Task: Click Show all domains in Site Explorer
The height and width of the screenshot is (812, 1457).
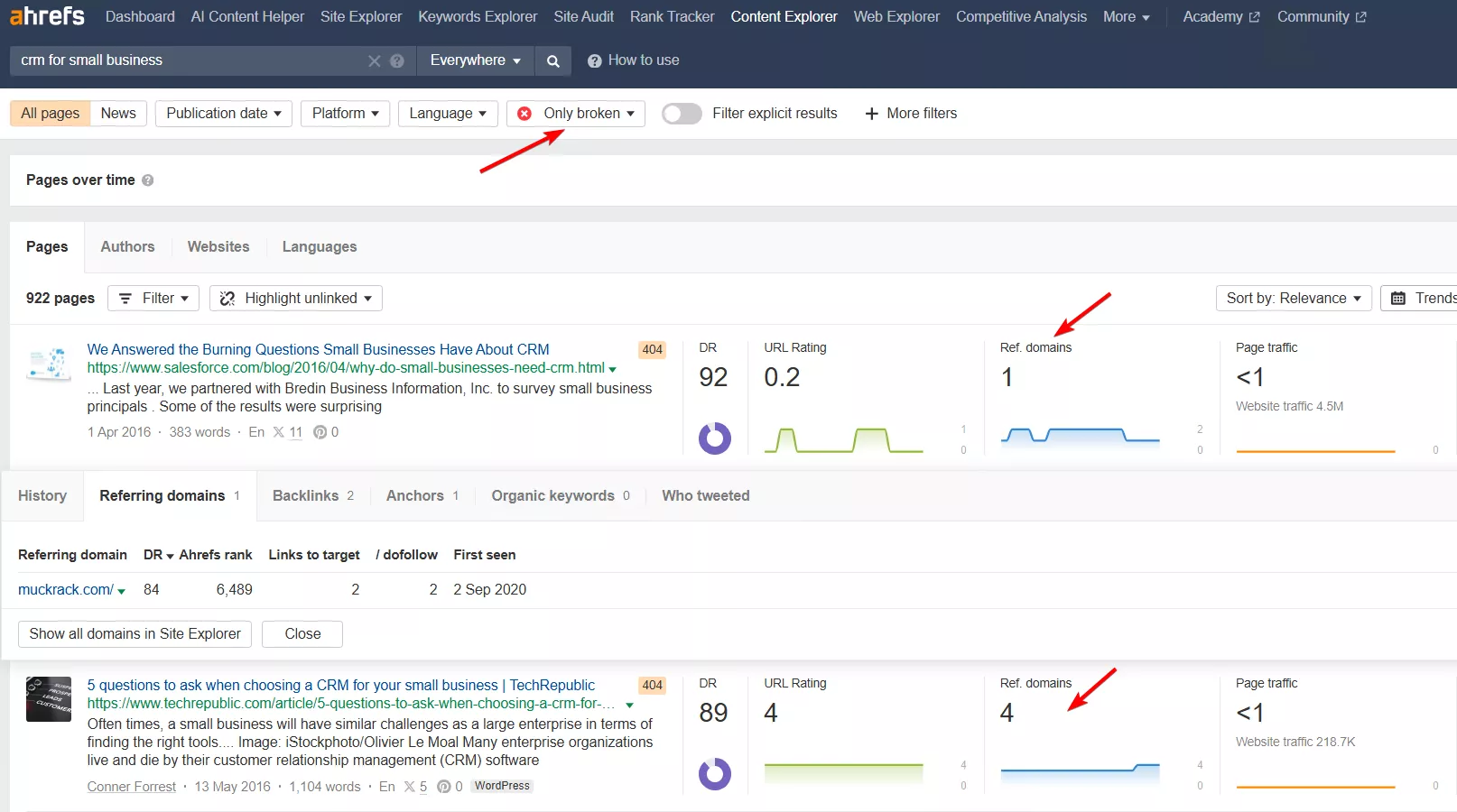Action: 135,634
